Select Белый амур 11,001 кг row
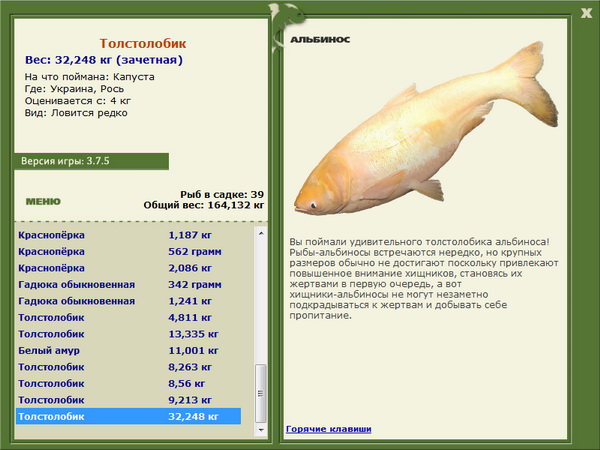600x450 pixels. pos(128,350)
